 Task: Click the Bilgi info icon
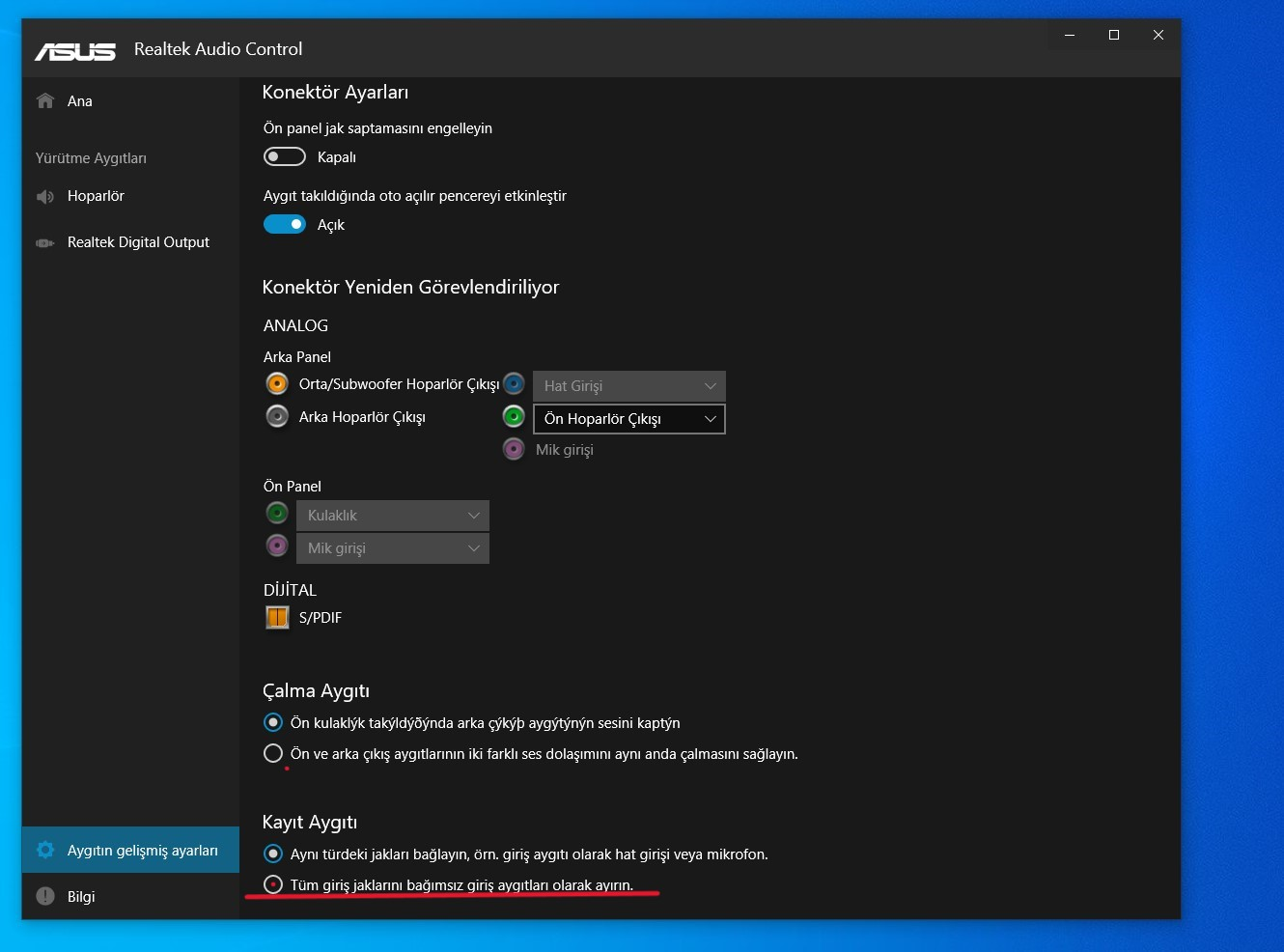45,896
